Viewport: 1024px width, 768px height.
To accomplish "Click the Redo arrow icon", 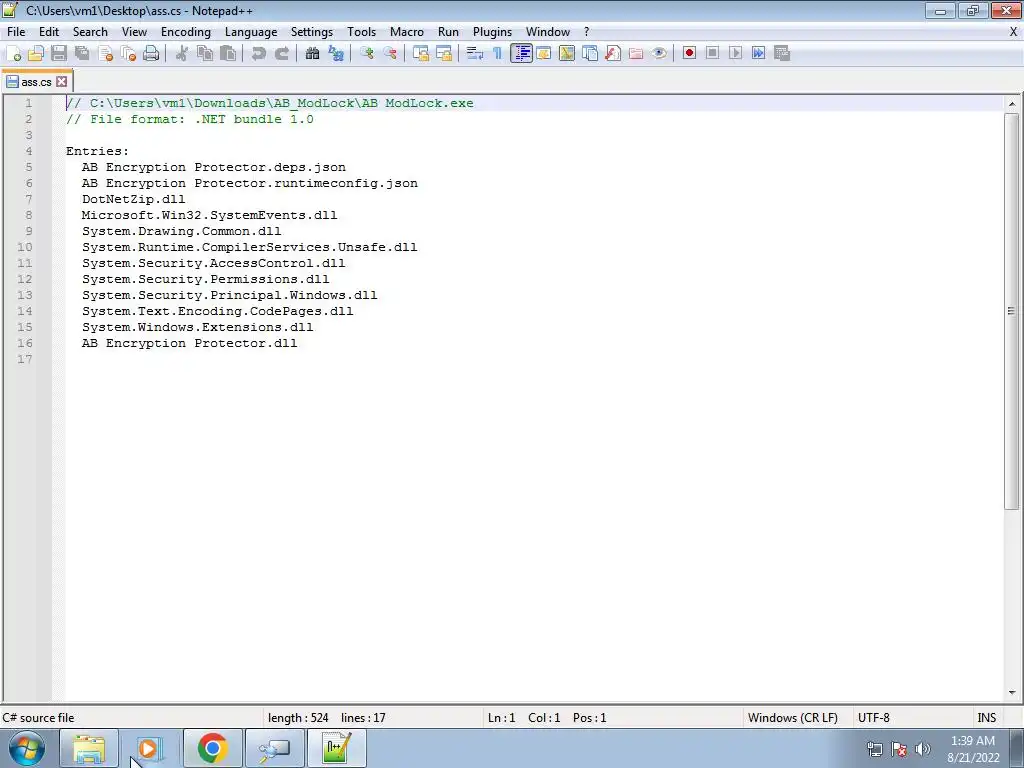I will pyautogui.click(x=281, y=54).
